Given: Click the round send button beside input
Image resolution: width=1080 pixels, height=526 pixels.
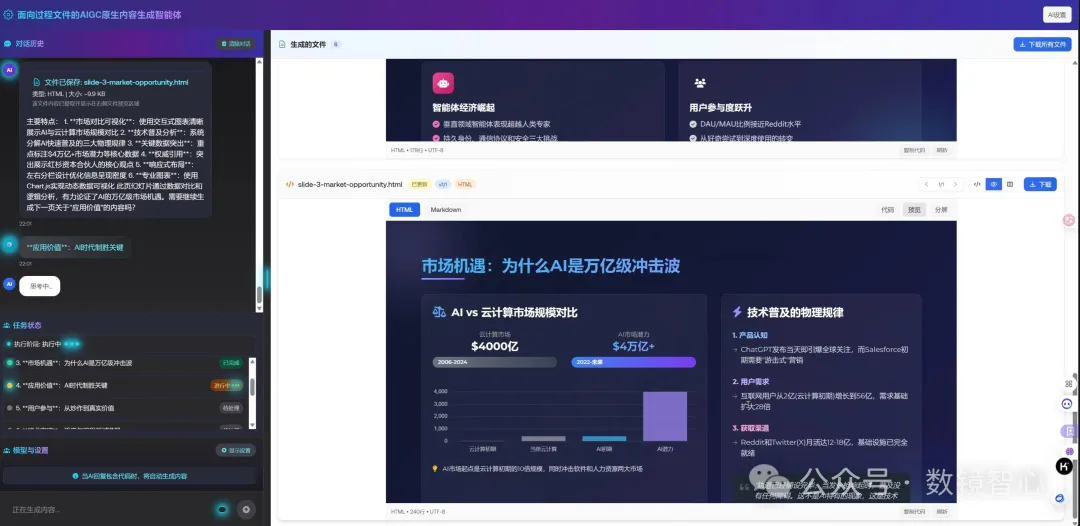Looking at the screenshot, I should (246, 509).
